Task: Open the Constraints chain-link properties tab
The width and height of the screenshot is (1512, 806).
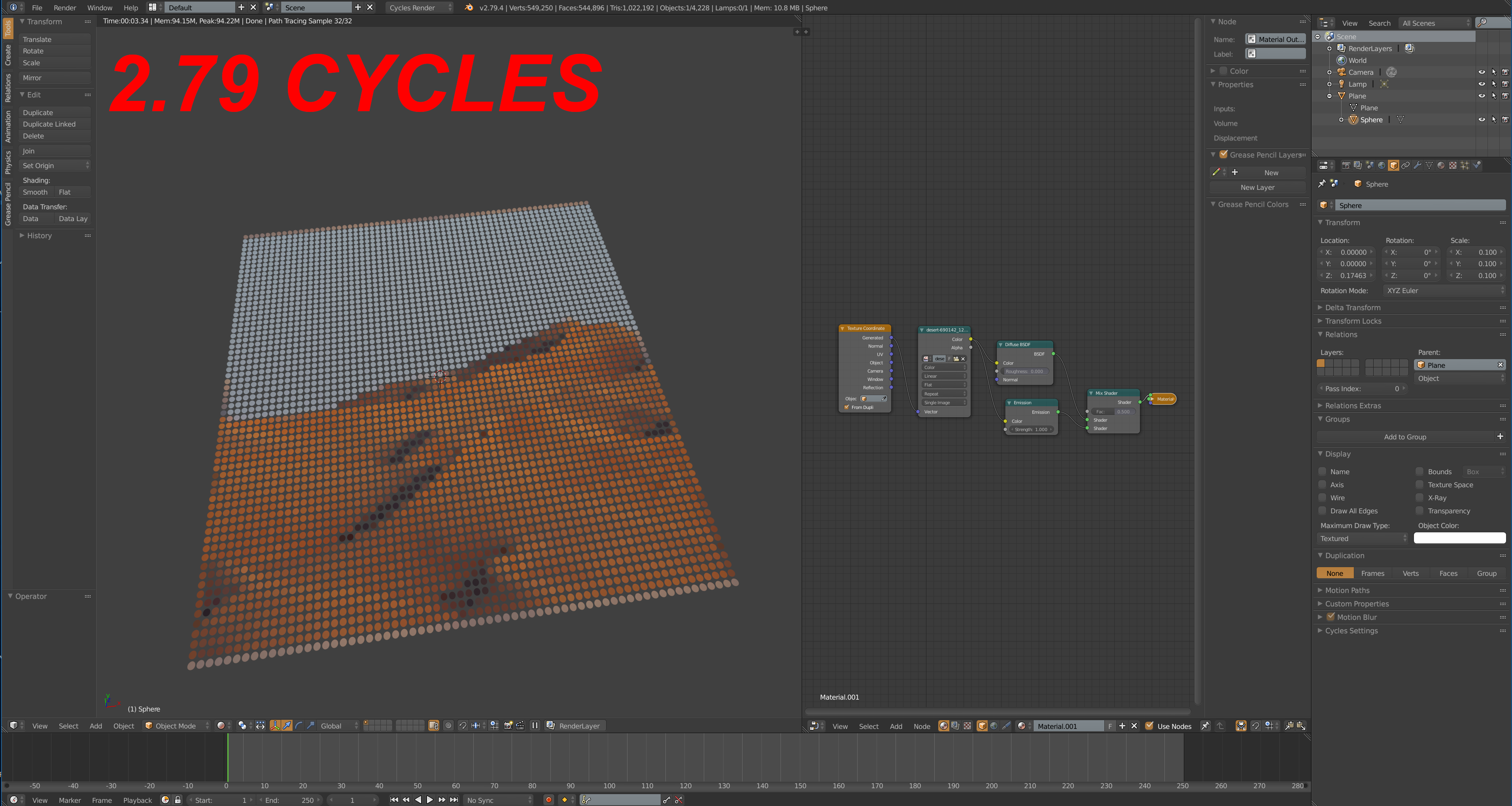Action: coord(1405,166)
